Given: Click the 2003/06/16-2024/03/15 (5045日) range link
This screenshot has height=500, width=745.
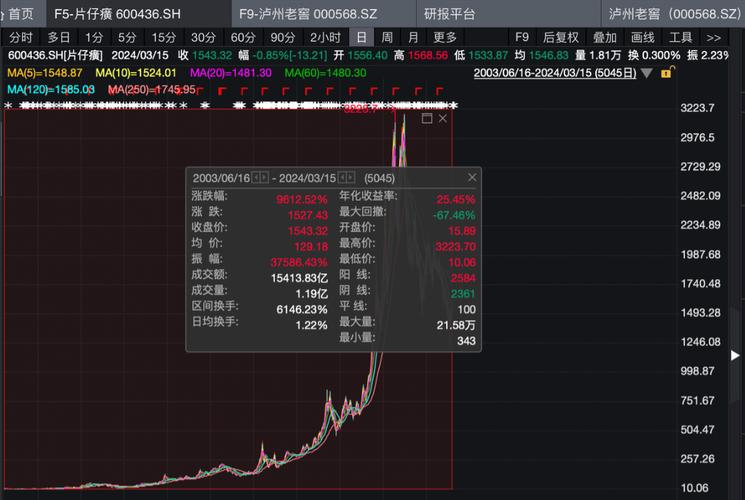Looking at the screenshot, I should coord(555,73).
